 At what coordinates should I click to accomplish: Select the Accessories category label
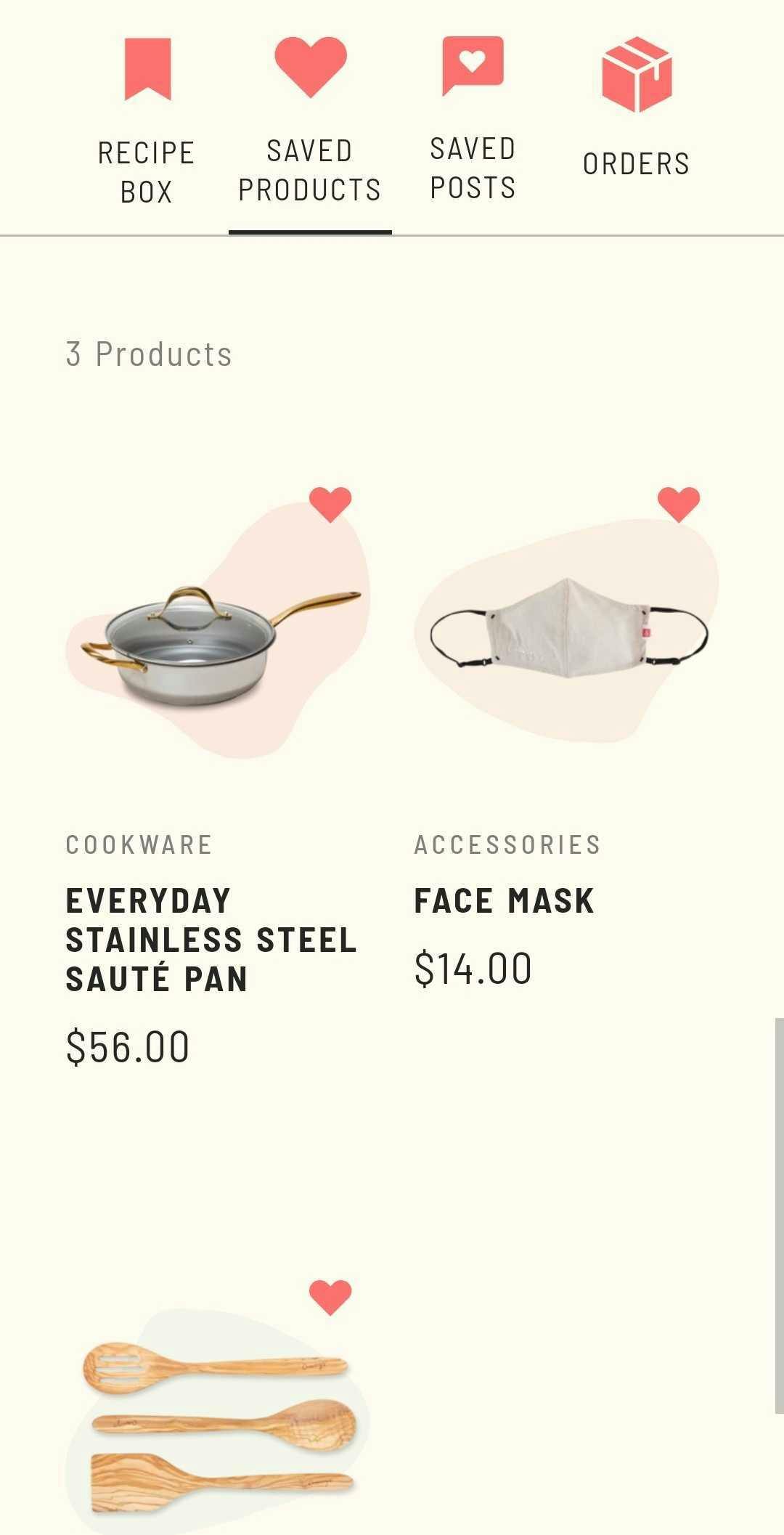coord(508,844)
